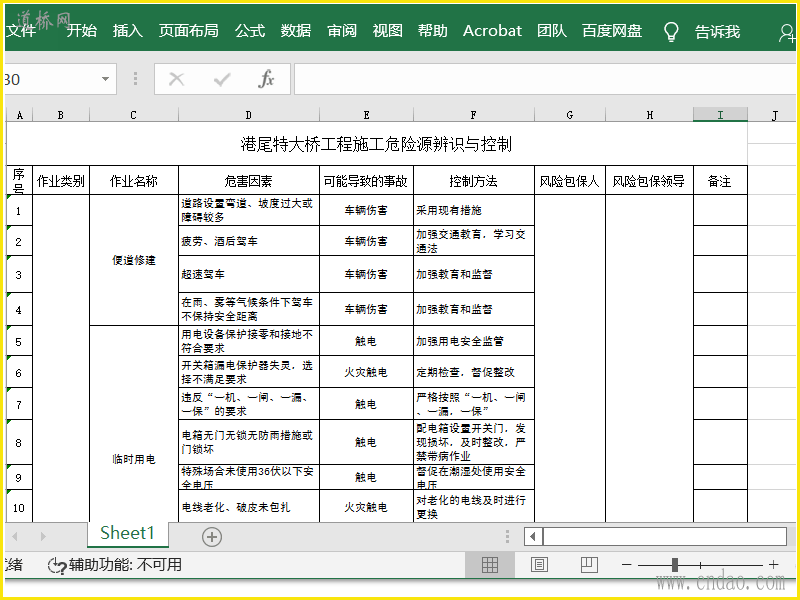Click the cancel X formula button
The width and height of the screenshot is (800, 600).
(177, 79)
